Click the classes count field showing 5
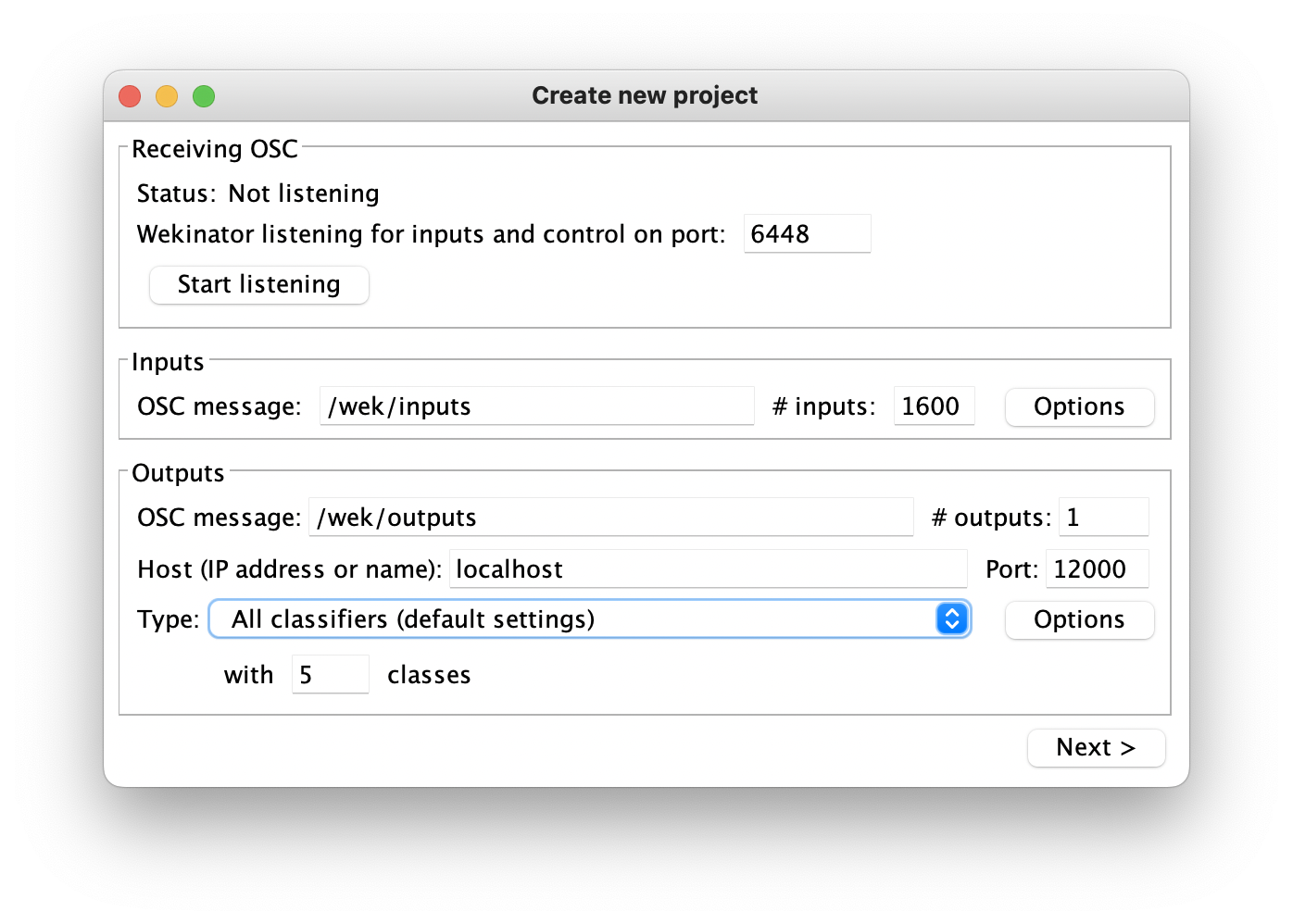This screenshot has width=1293, height=924. coord(330,674)
